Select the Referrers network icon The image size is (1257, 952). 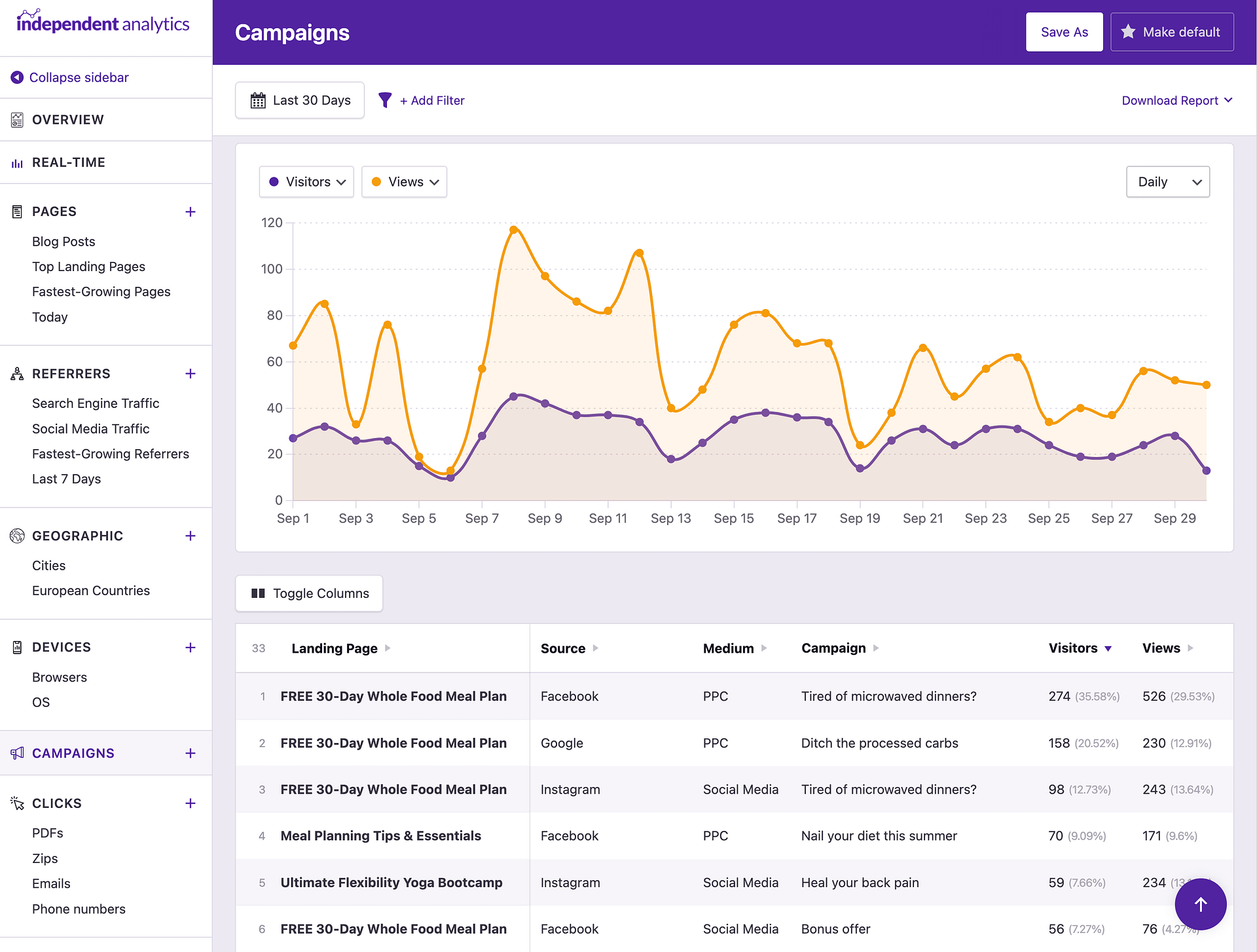[x=16, y=373]
